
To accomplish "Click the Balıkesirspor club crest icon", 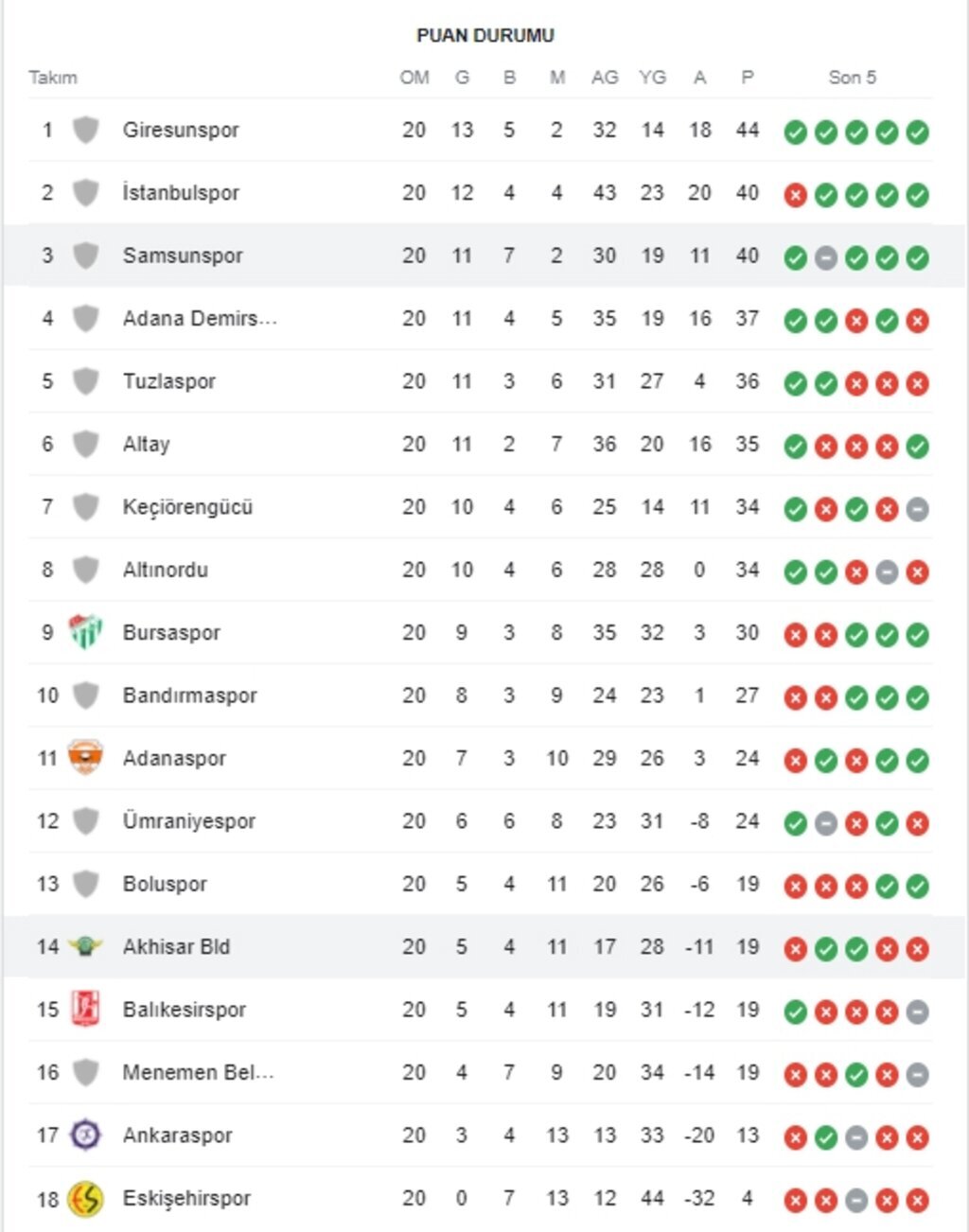I will 85,1010.
